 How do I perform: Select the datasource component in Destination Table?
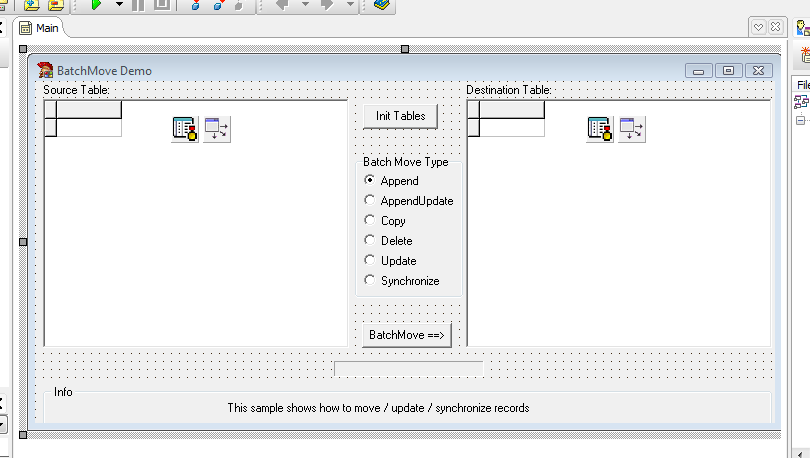pos(632,129)
